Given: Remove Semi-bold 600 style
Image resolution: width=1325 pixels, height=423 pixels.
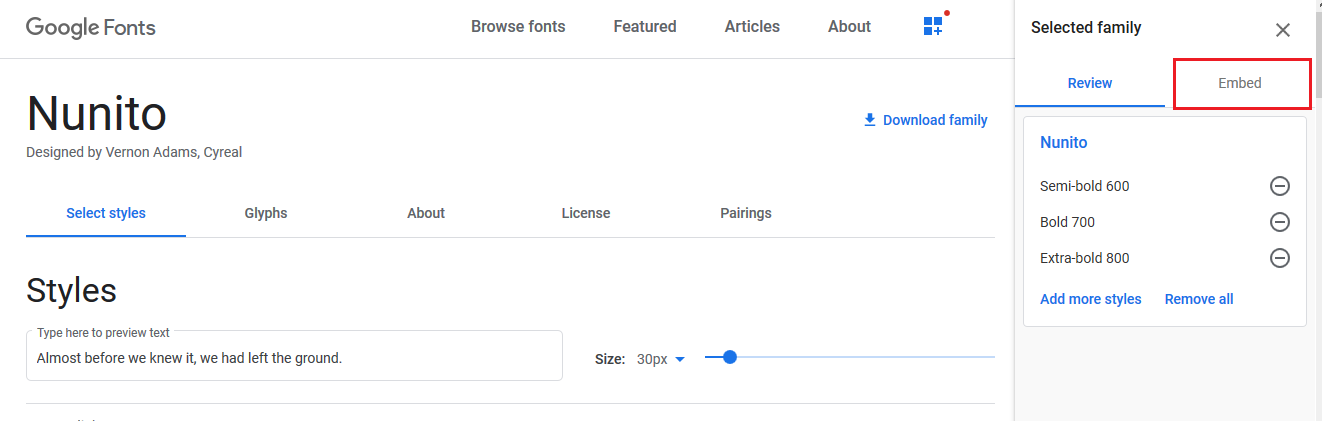Looking at the screenshot, I should pyautogui.click(x=1279, y=186).
